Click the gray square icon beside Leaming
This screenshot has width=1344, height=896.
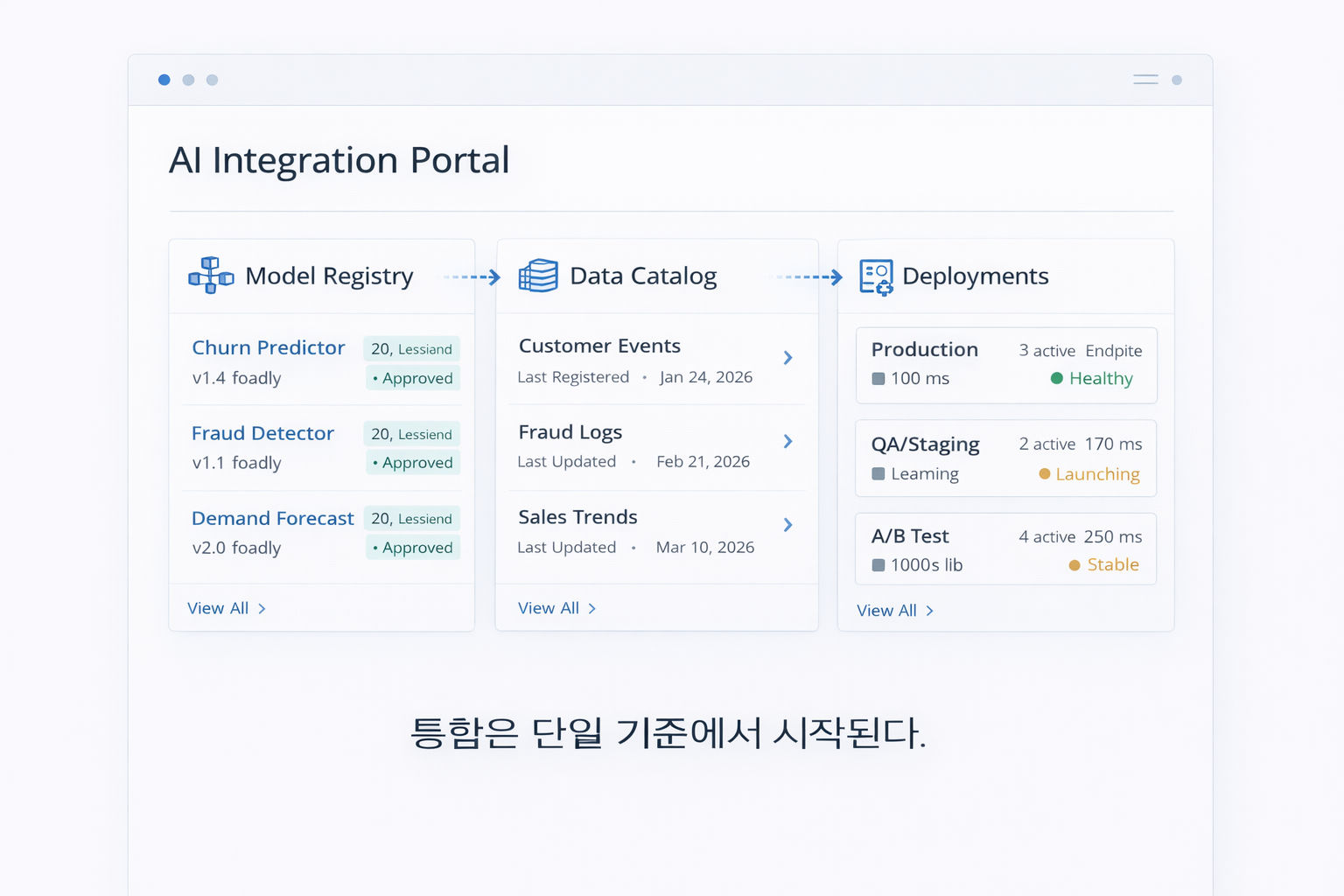pos(878,474)
